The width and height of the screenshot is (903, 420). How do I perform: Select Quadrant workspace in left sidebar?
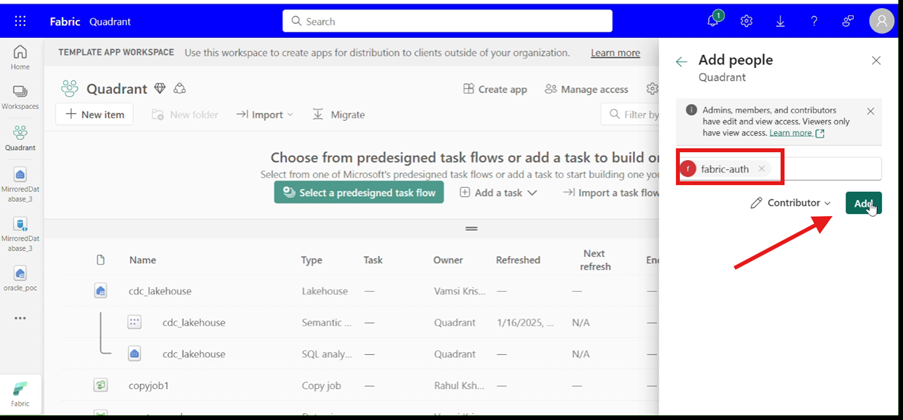[x=20, y=138]
